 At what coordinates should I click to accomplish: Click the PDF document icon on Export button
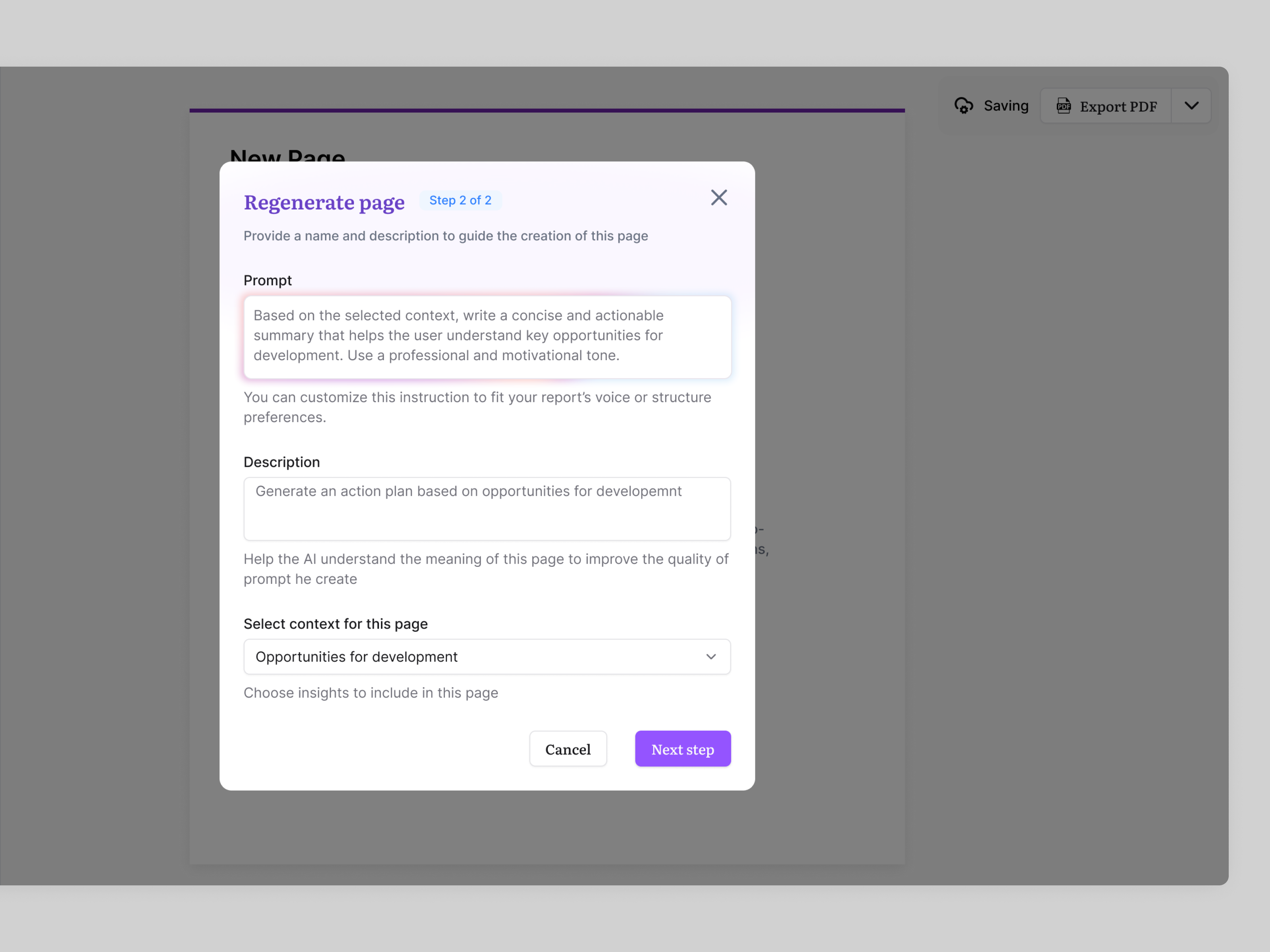1064,106
